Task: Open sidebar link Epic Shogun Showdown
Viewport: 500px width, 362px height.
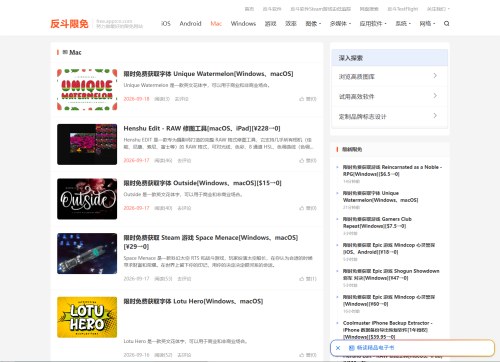Action: pos(391,275)
